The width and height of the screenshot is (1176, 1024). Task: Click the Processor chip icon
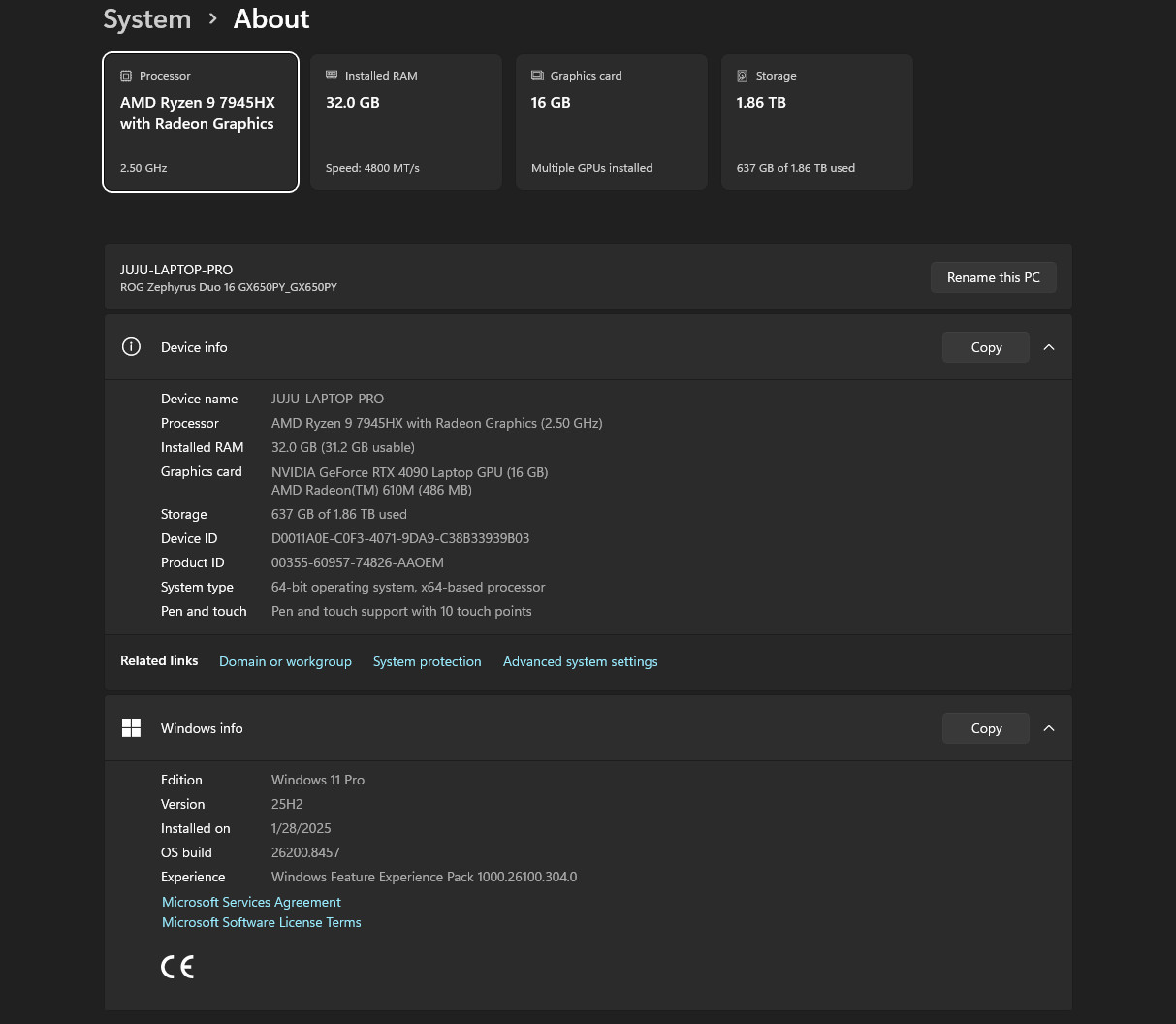click(126, 76)
